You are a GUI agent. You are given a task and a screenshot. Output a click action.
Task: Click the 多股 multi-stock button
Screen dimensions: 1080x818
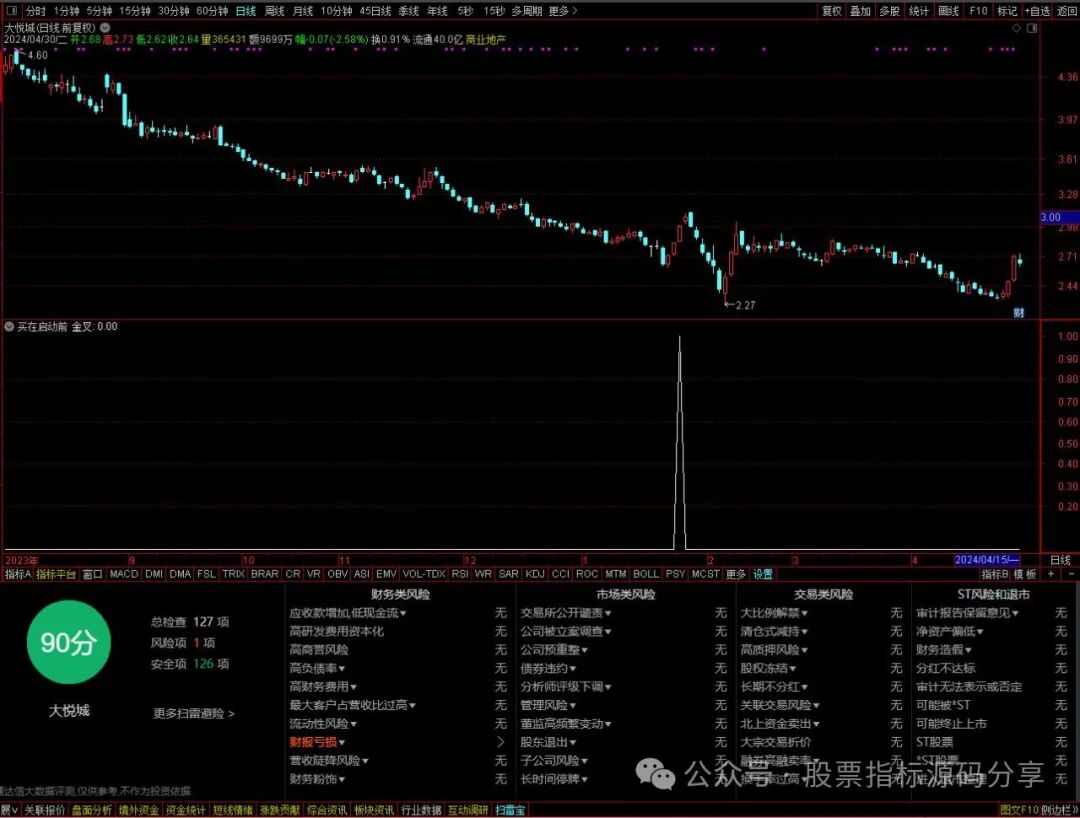coord(889,11)
